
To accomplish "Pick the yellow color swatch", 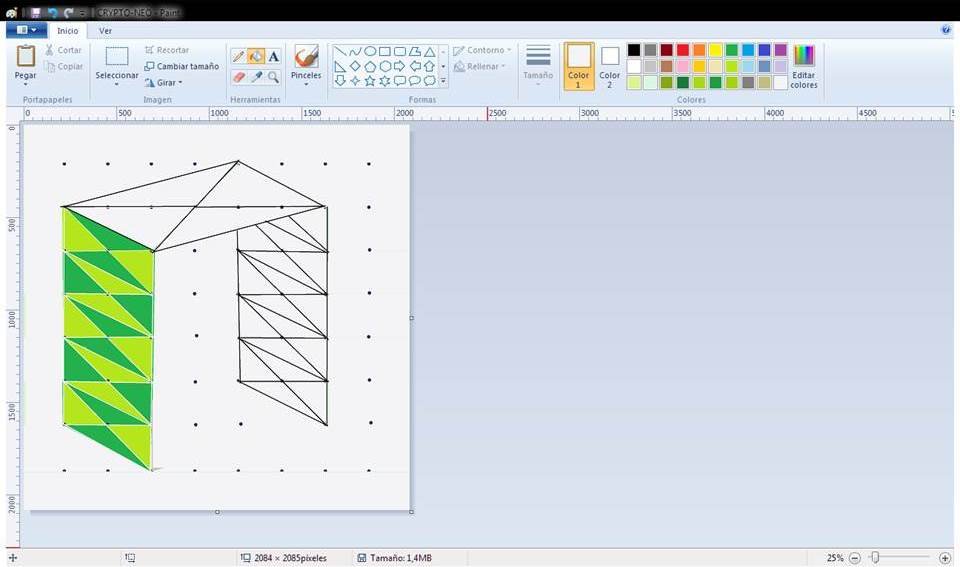I will click(x=716, y=50).
